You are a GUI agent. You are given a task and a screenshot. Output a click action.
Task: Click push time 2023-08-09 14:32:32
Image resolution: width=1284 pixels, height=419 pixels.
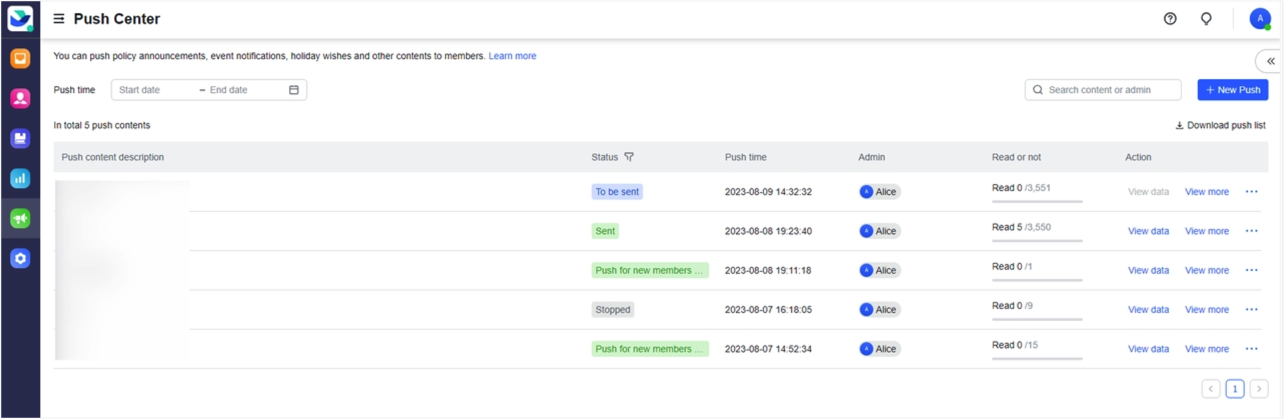768,192
